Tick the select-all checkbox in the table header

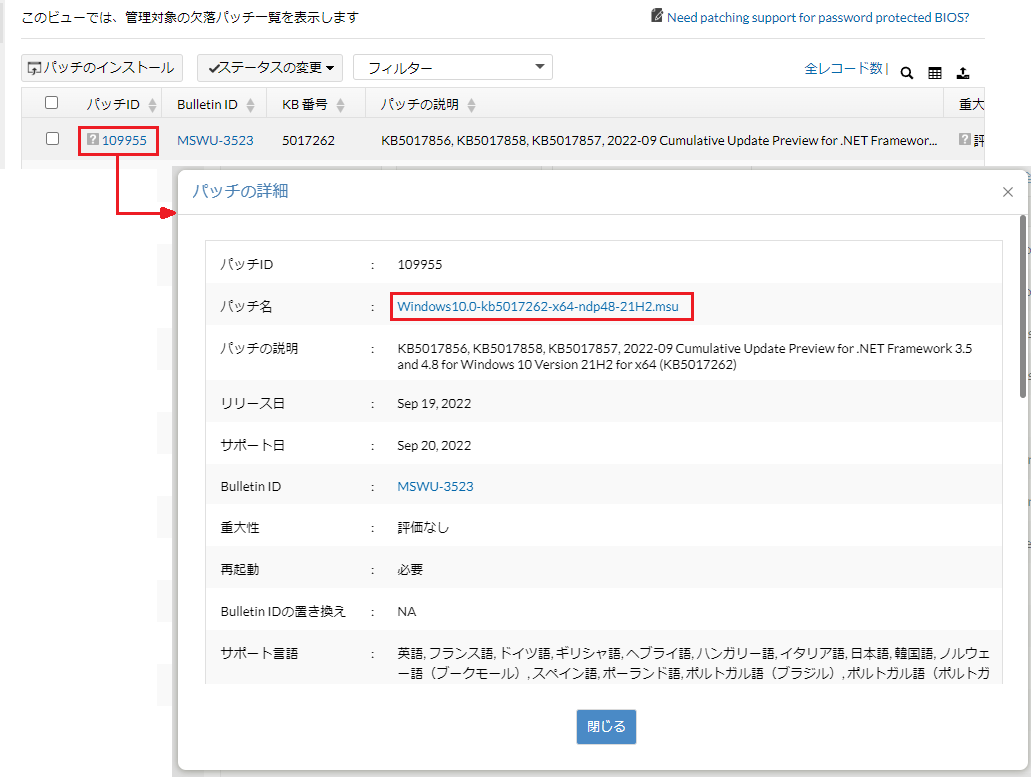[52, 103]
